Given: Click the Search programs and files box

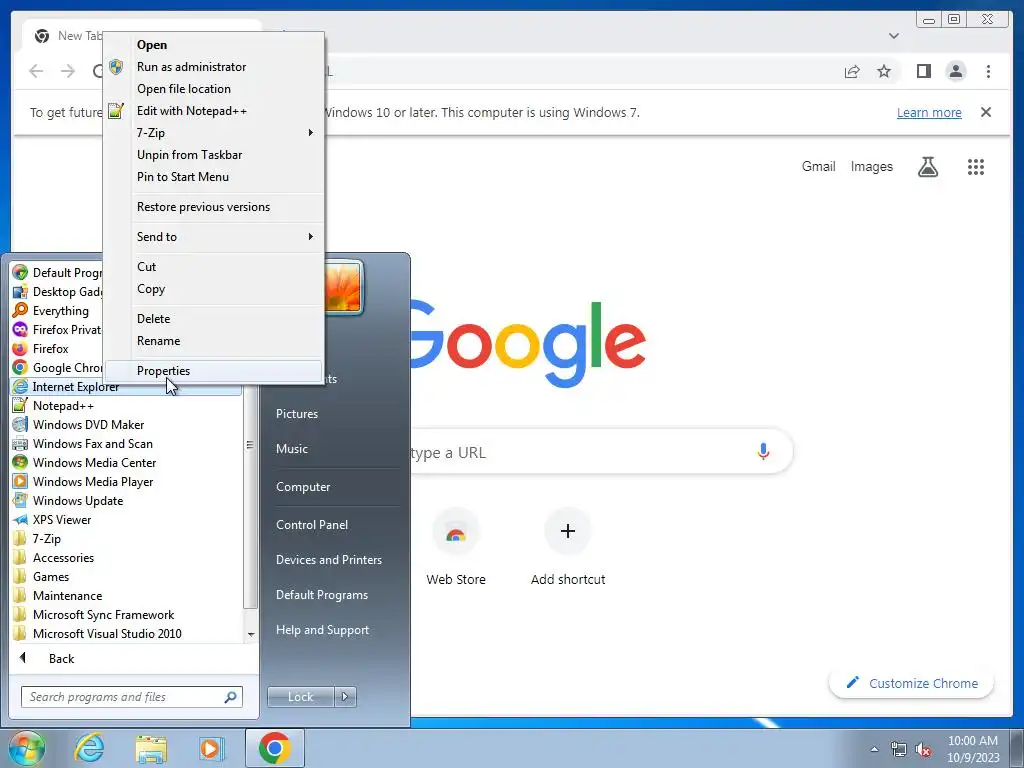Looking at the screenshot, I should (x=131, y=697).
